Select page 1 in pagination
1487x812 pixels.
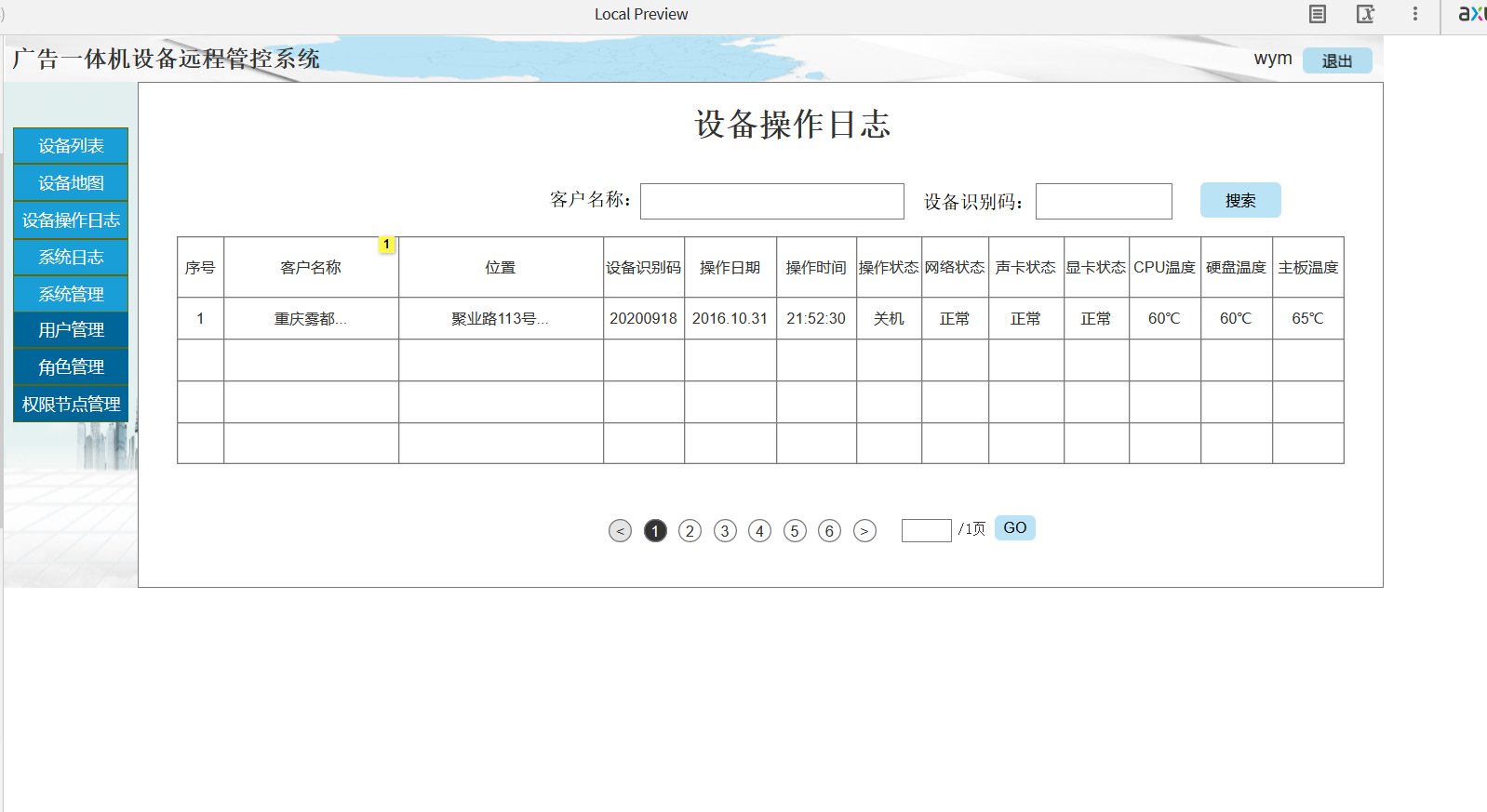click(655, 530)
